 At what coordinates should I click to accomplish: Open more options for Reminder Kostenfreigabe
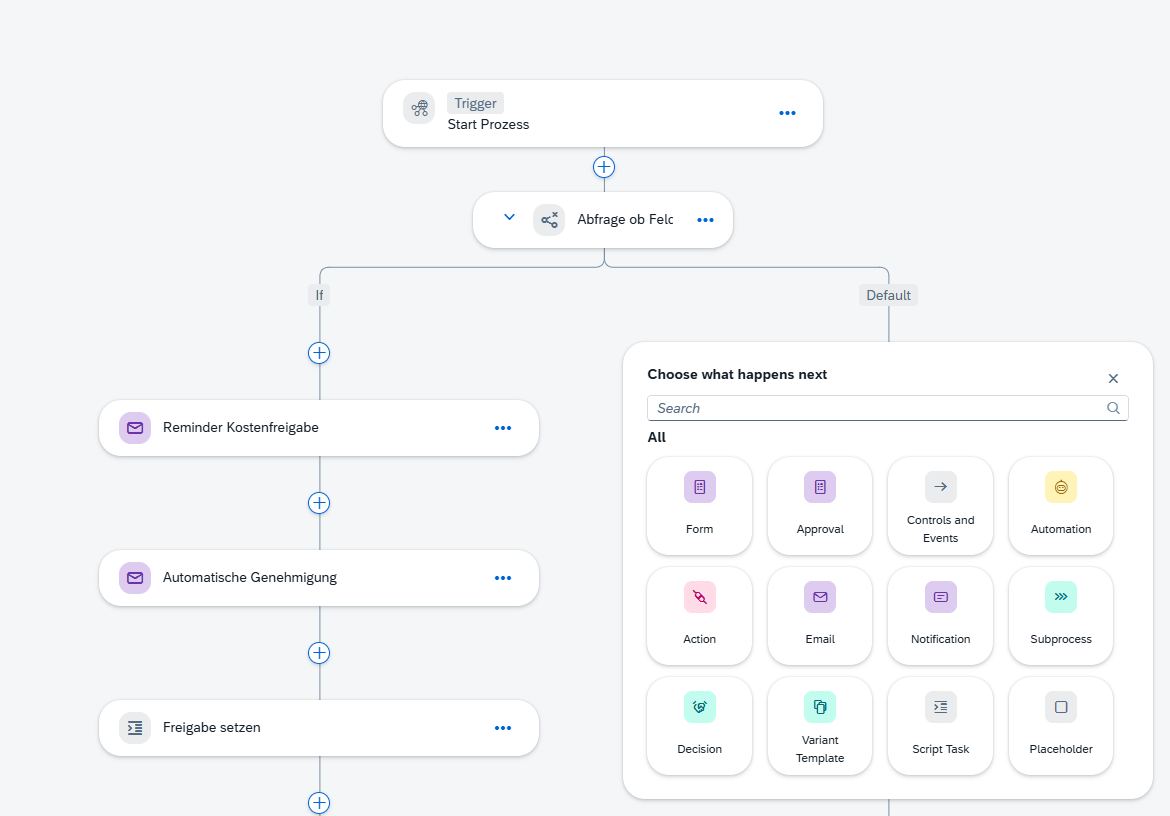(503, 428)
